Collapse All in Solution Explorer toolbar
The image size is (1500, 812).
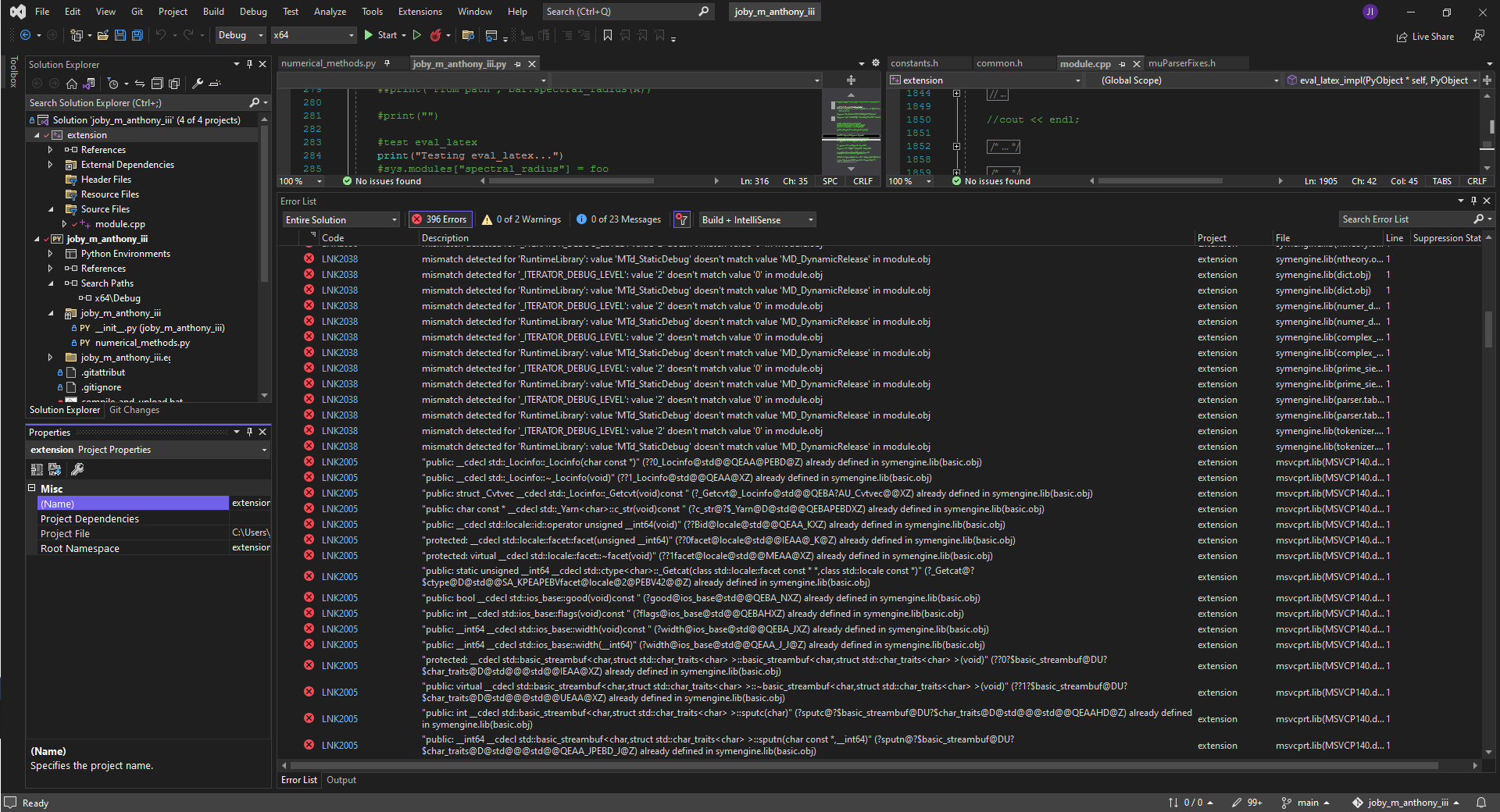pyautogui.click(x=157, y=84)
